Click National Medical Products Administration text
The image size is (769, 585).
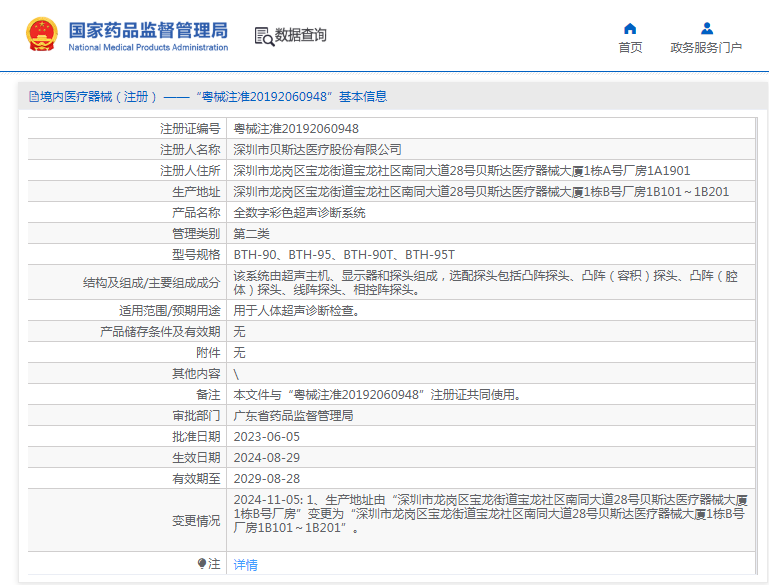pyautogui.click(x=148, y=48)
